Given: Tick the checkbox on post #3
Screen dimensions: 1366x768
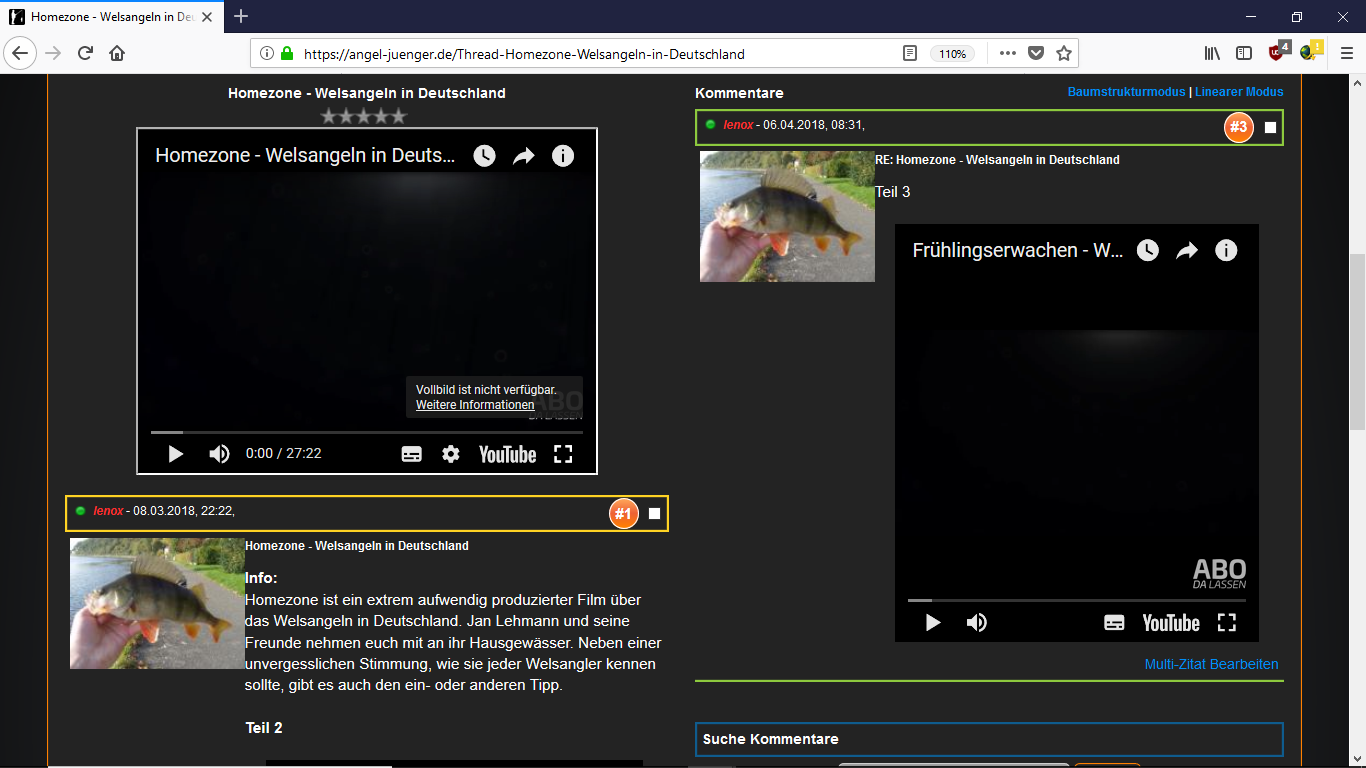Looking at the screenshot, I should pyautogui.click(x=1270, y=127).
